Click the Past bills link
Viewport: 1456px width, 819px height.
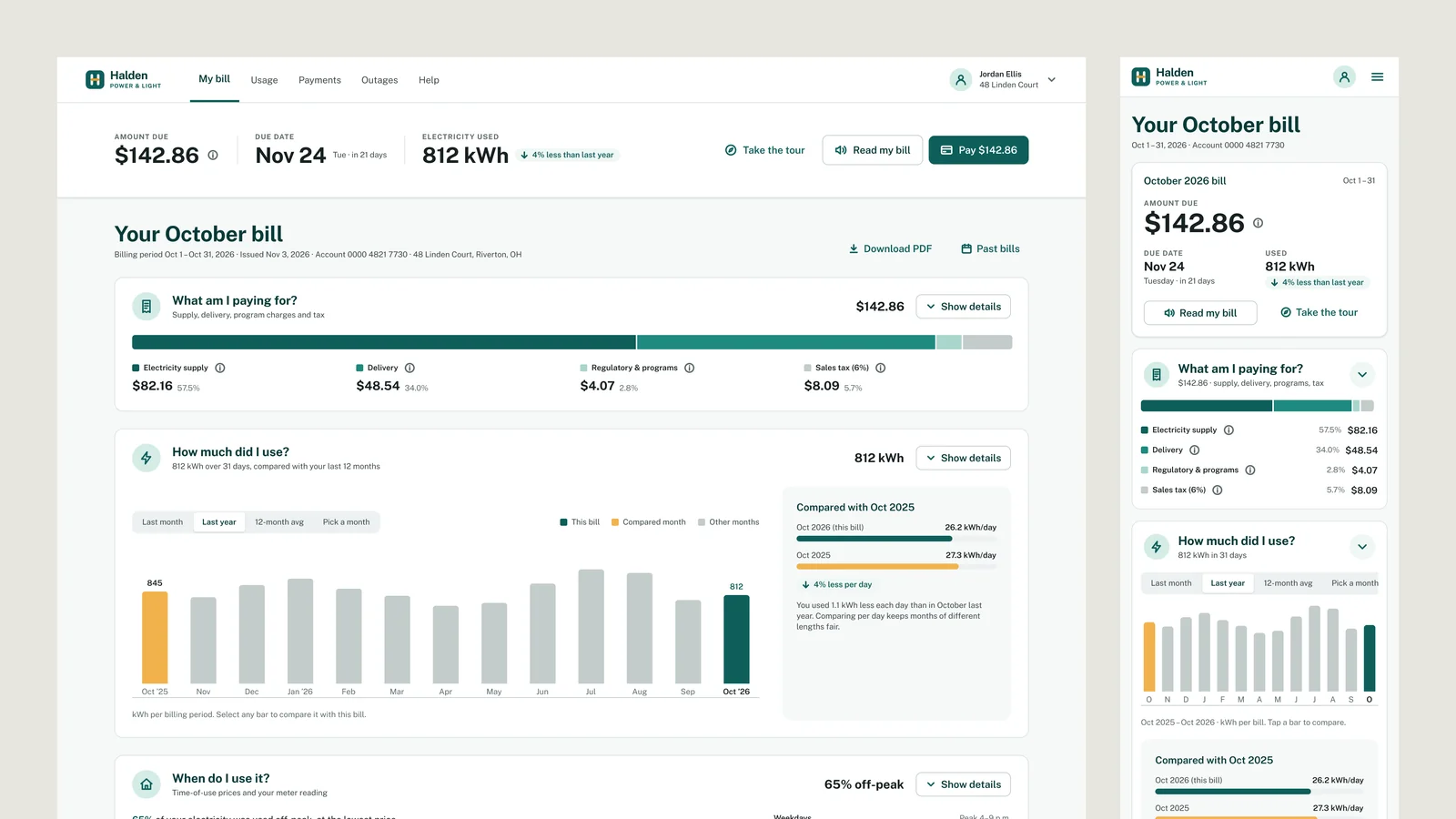(990, 248)
